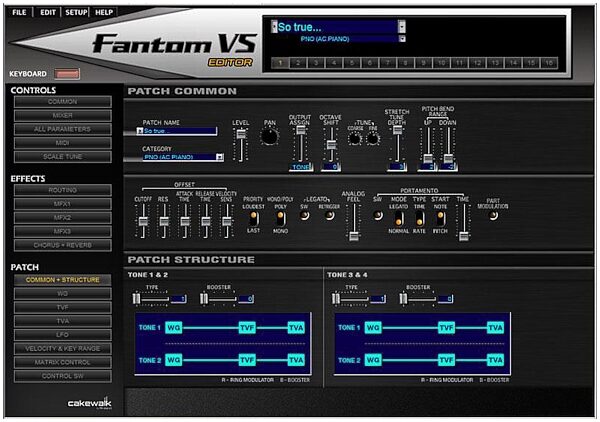Image resolution: width=600 pixels, height=422 pixels.
Task: Toggle the LEGATO RETRIGGER button
Action: (329, 215)
